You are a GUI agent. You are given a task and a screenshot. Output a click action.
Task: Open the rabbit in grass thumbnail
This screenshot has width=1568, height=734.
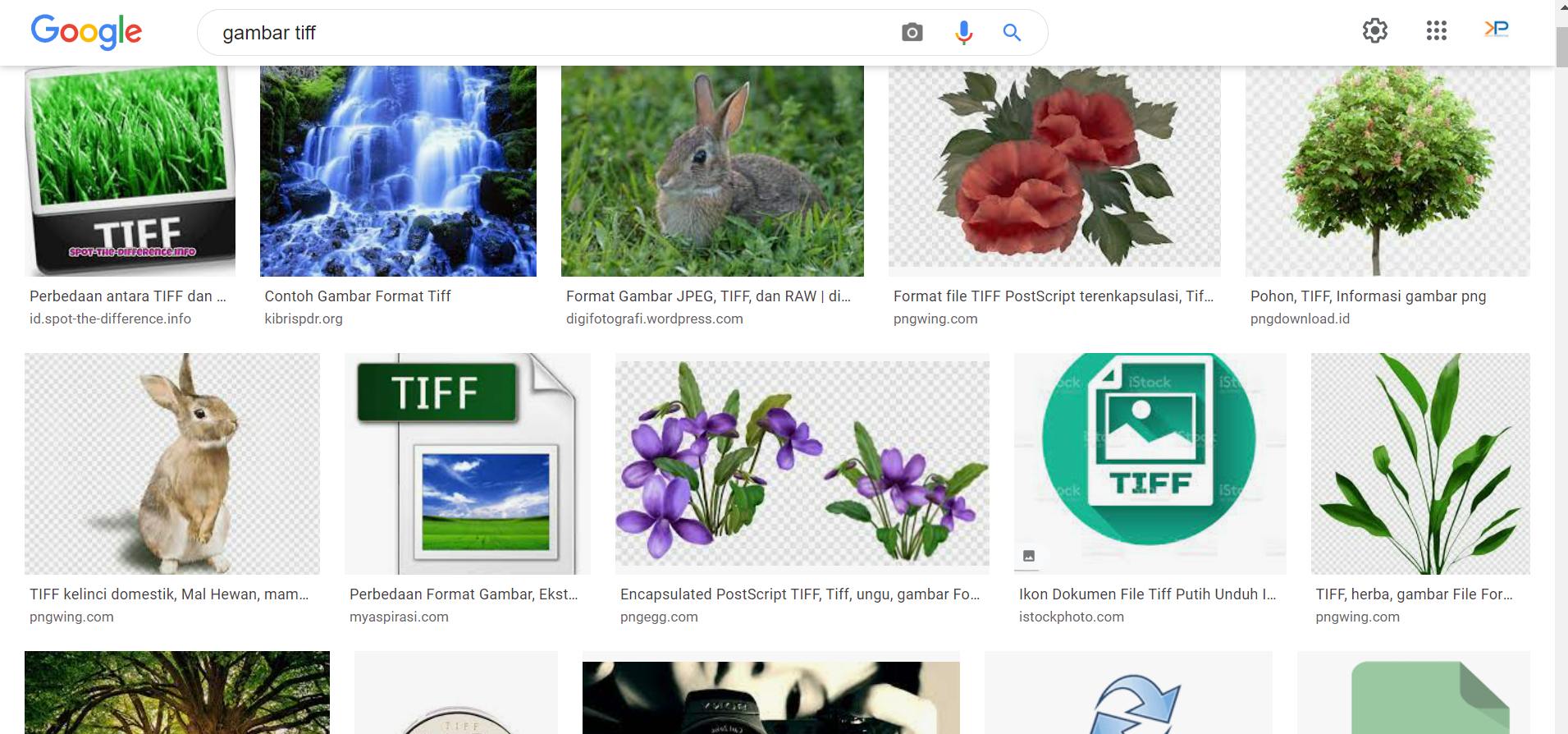[x=712, y=171]
